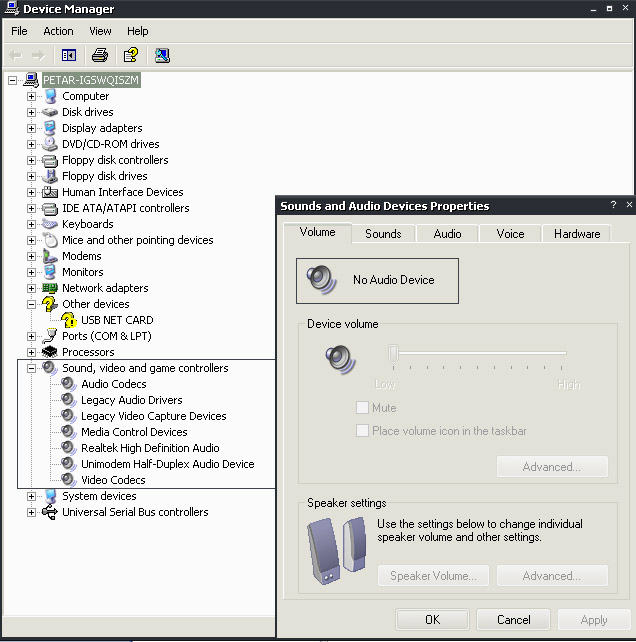The image size is (636, 642).
Task: Click the Display adapters category icon
Action: tap(50, 128)
